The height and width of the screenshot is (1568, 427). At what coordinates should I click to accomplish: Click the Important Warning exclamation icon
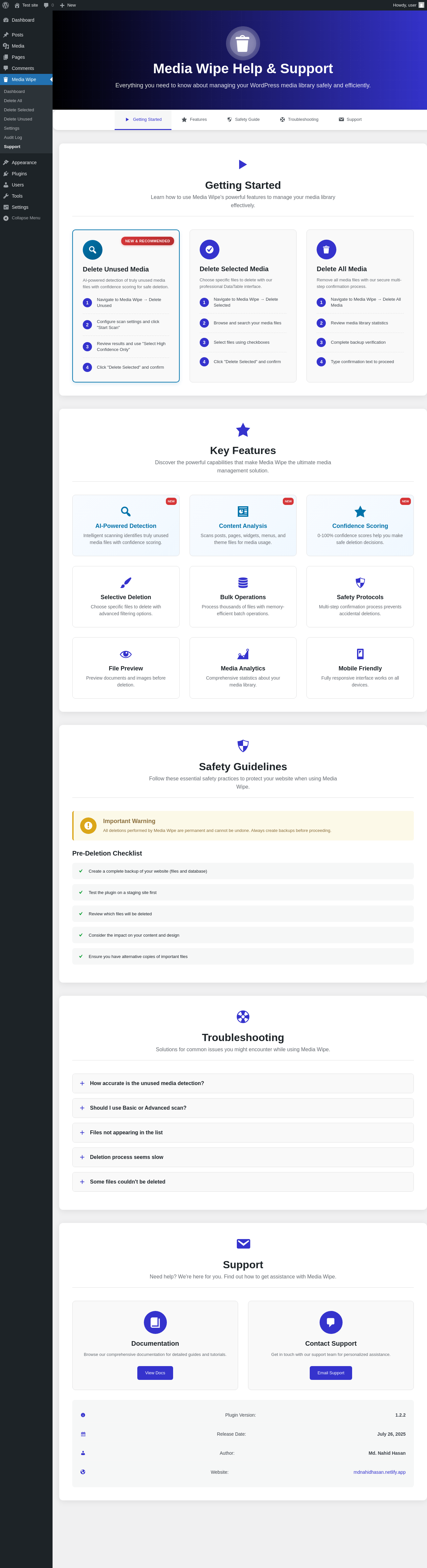click(x=88, y=825)
